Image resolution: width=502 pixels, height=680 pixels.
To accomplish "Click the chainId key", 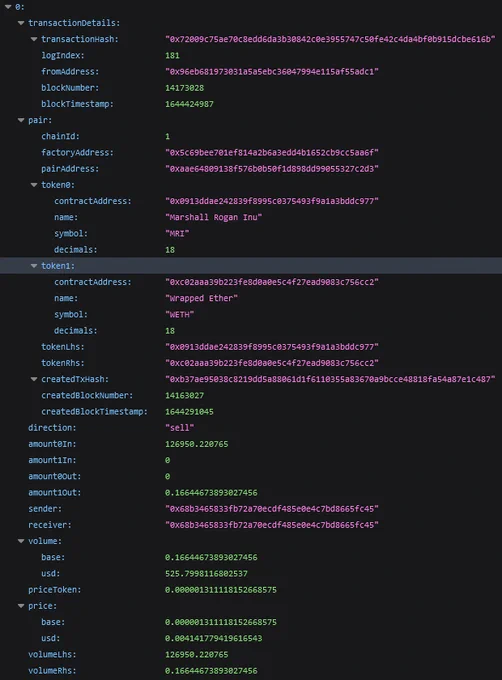I will (x=60, y=136).
